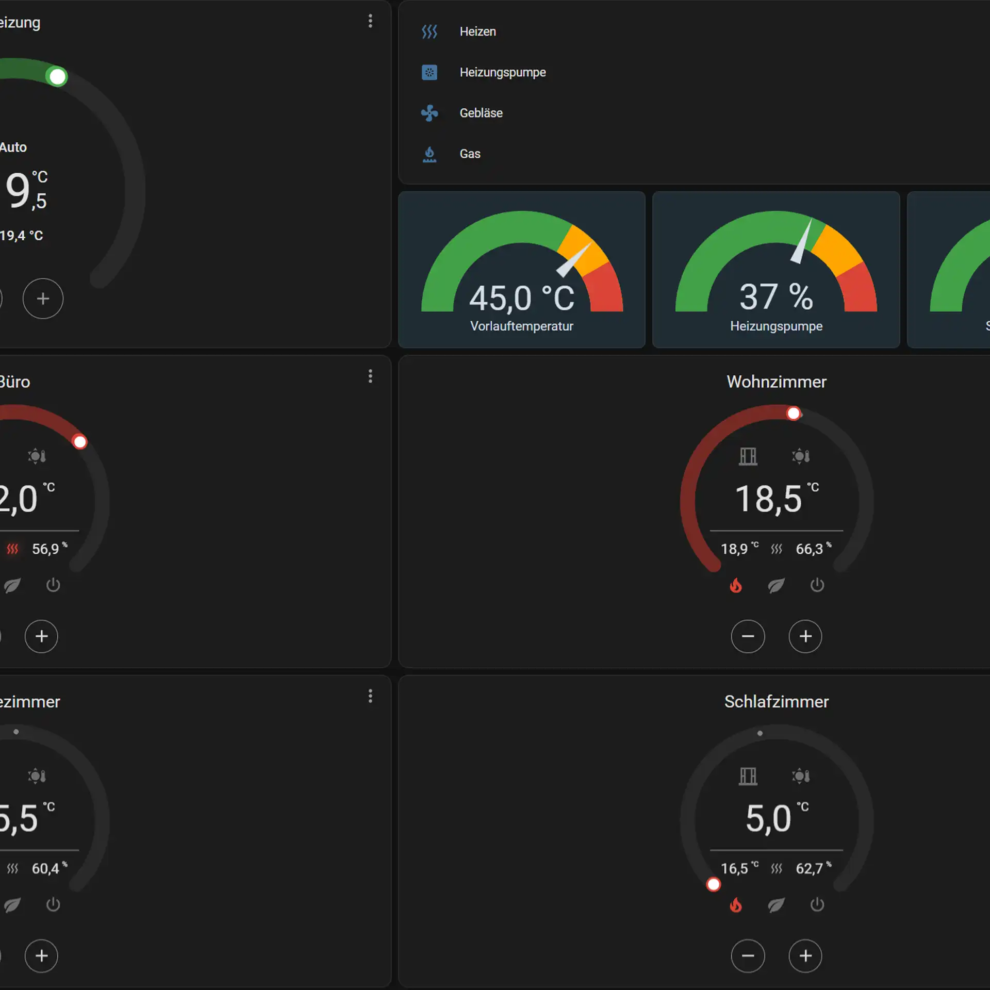Image resolution: width=990 pixels, height=990 pixels.
Task: Click the window sensor icon in Schlafzimmer
Action: pos(748,776)
